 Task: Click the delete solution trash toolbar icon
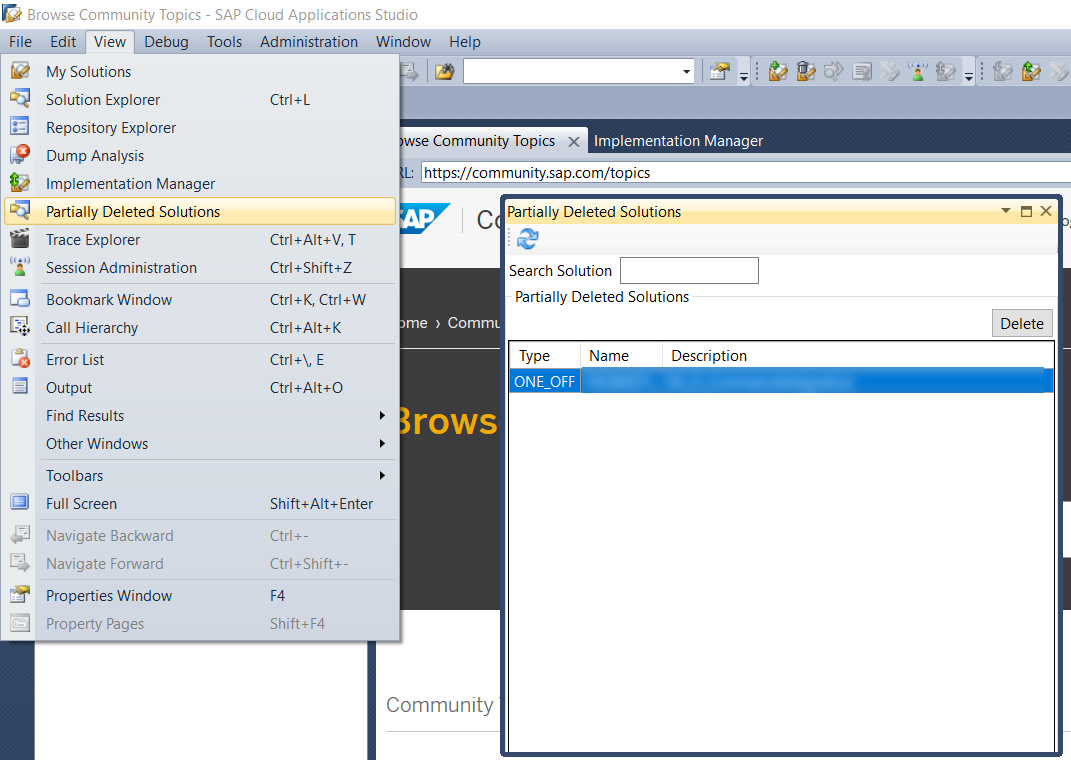point(806,71)
